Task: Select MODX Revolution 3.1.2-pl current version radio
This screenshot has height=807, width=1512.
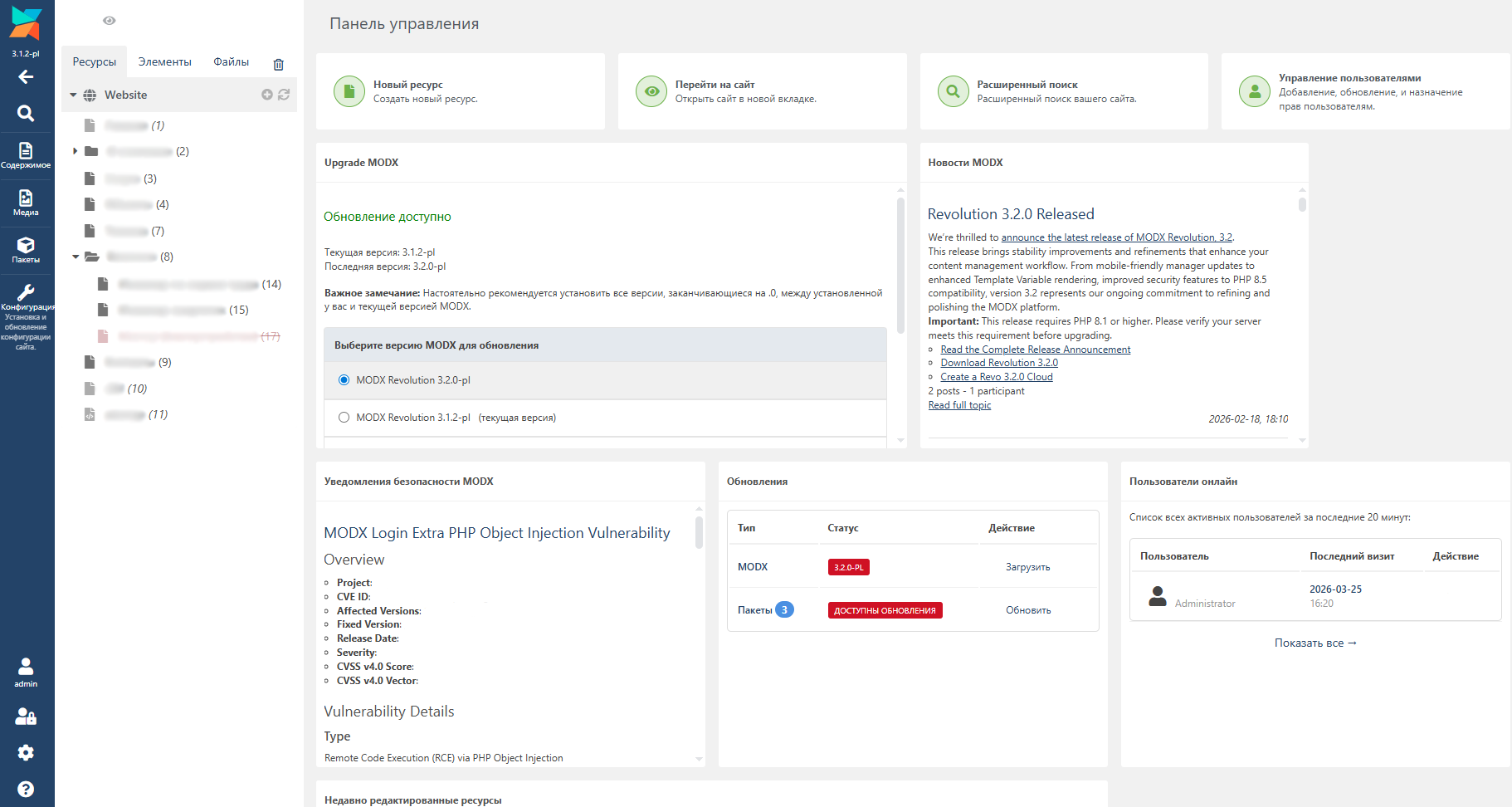Action: [x=344, y=418]
